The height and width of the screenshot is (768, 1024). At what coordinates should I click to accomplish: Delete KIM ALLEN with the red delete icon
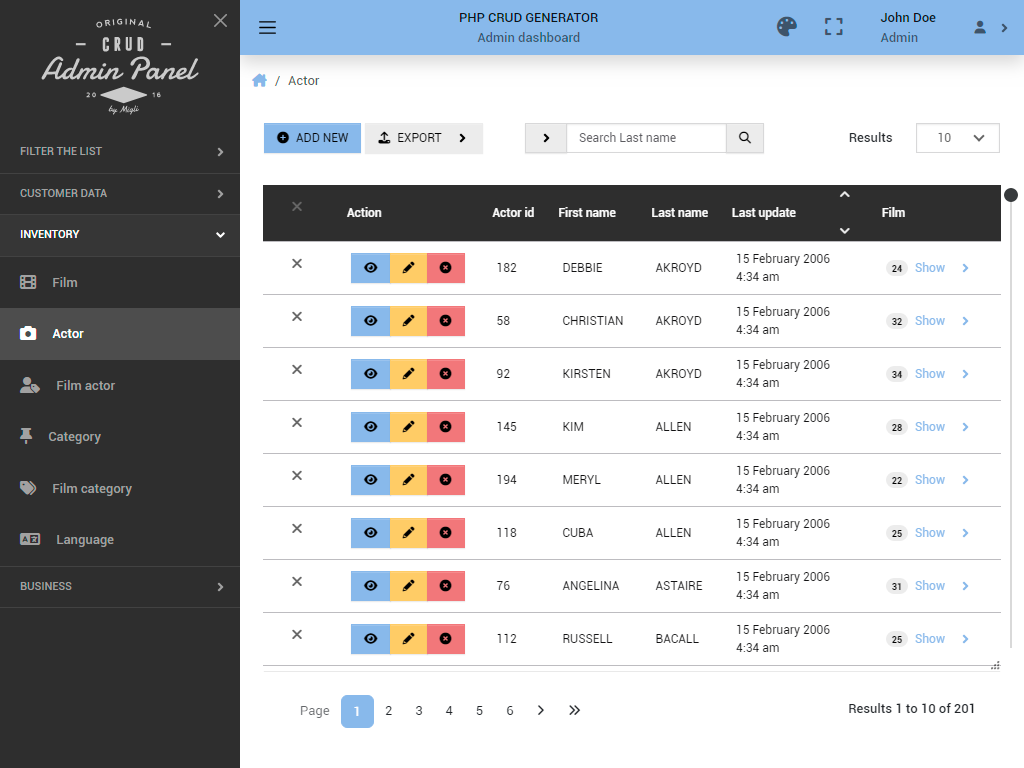click(445, 426)
